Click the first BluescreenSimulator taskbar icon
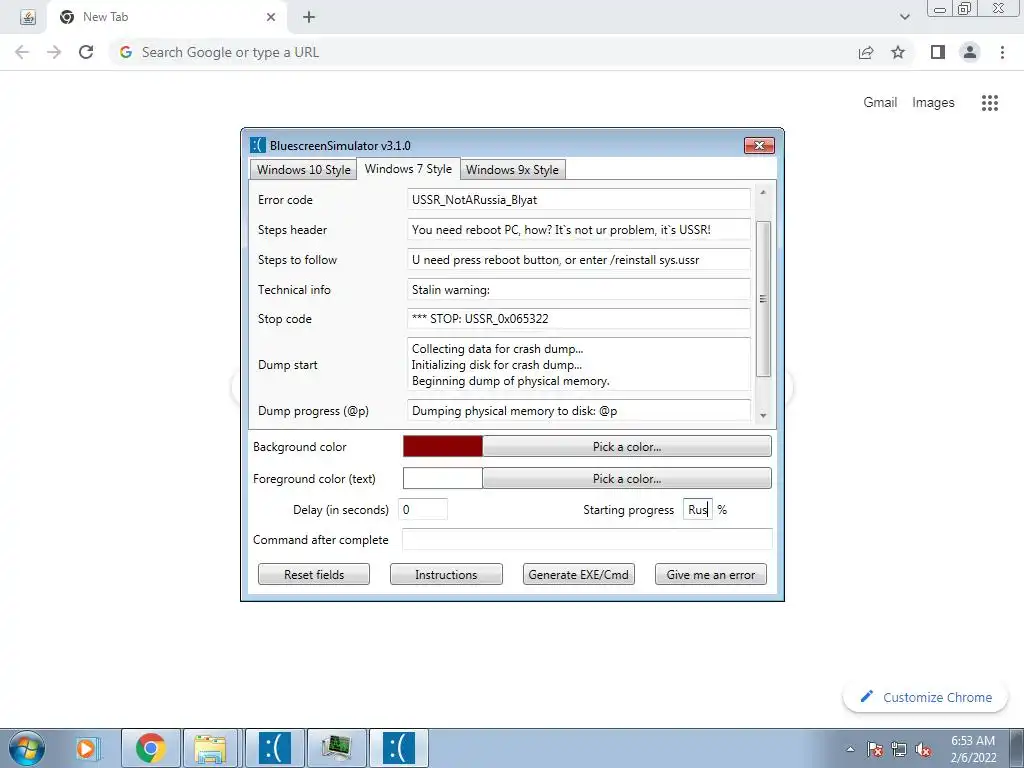 coord(274,748)
